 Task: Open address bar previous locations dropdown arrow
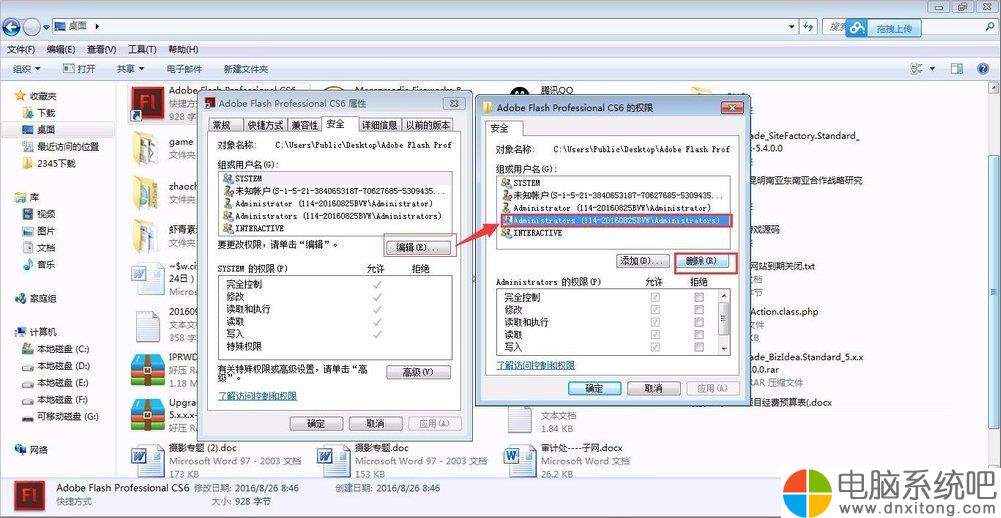(792, 27)
